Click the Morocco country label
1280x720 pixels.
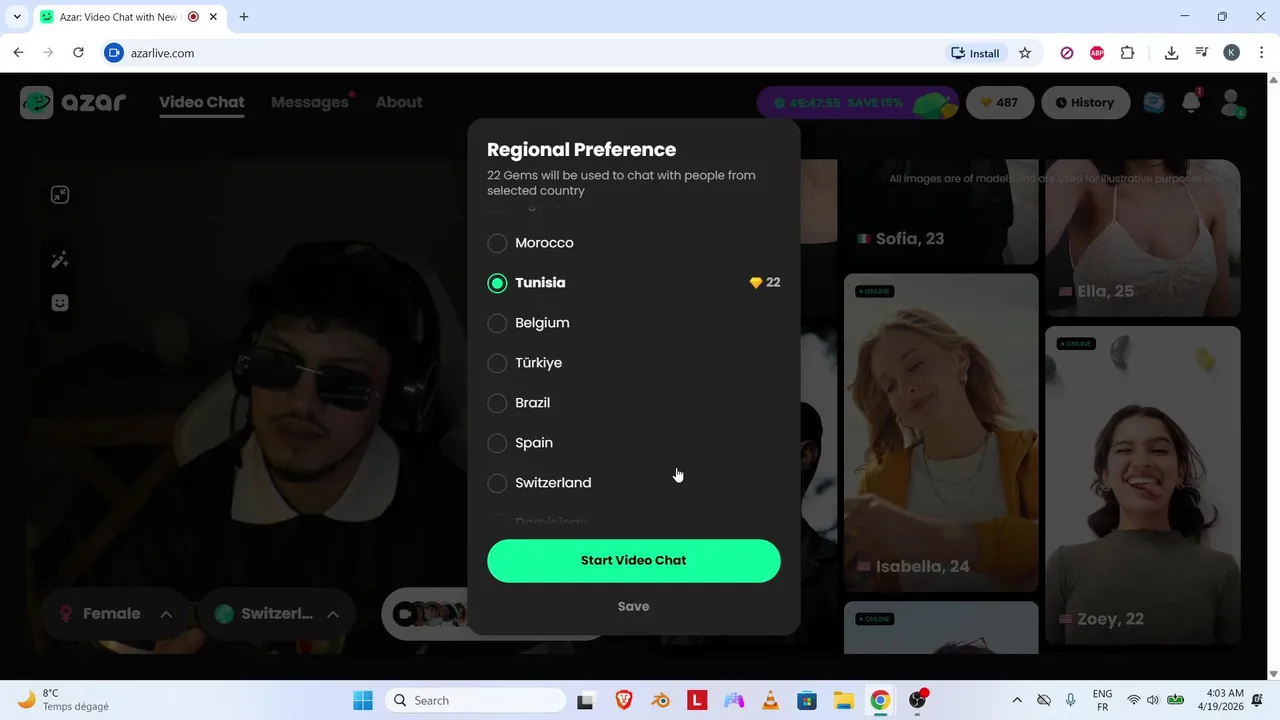[544, 243]
